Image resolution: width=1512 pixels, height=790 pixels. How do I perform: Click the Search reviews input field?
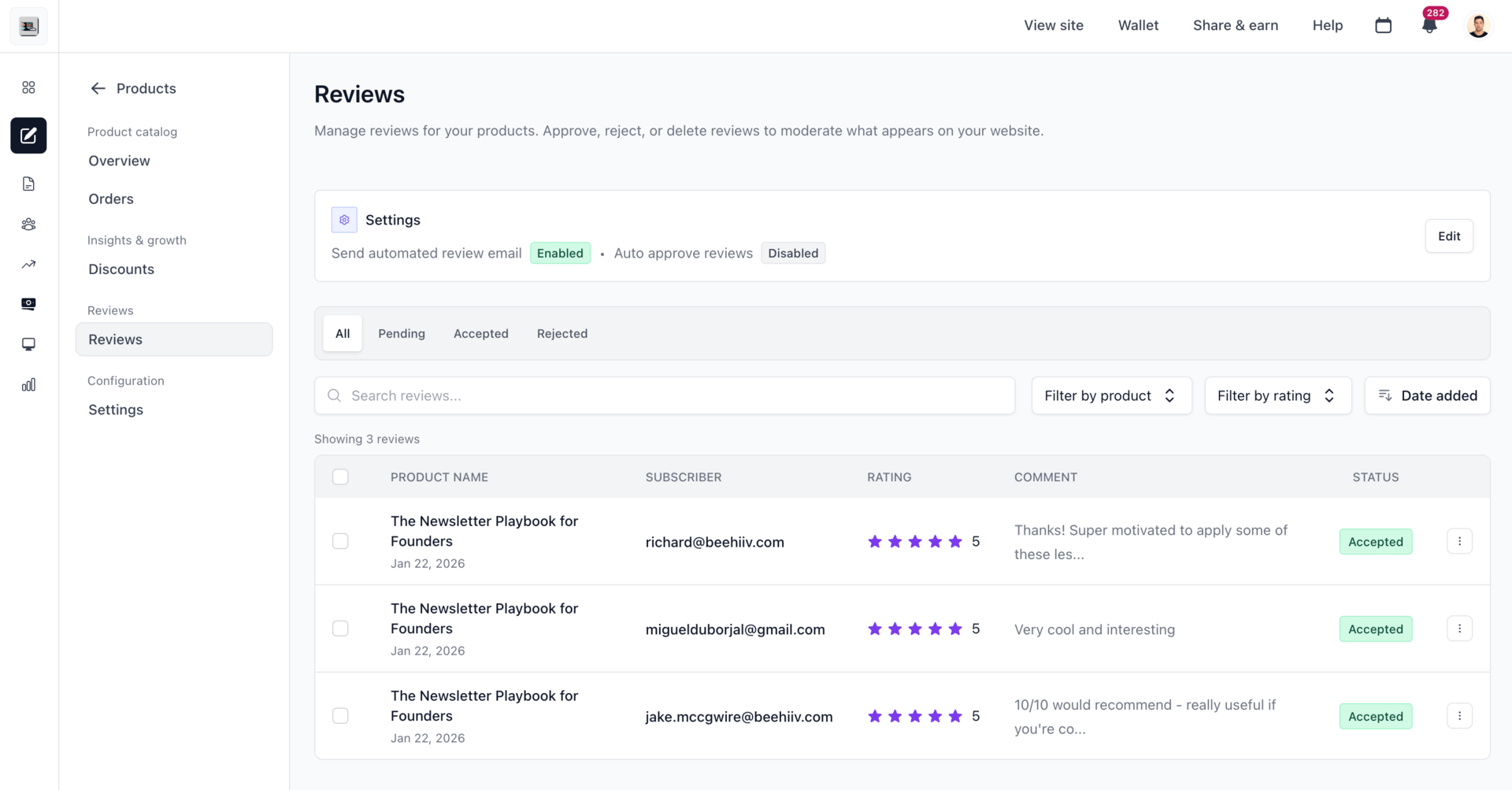665,395
